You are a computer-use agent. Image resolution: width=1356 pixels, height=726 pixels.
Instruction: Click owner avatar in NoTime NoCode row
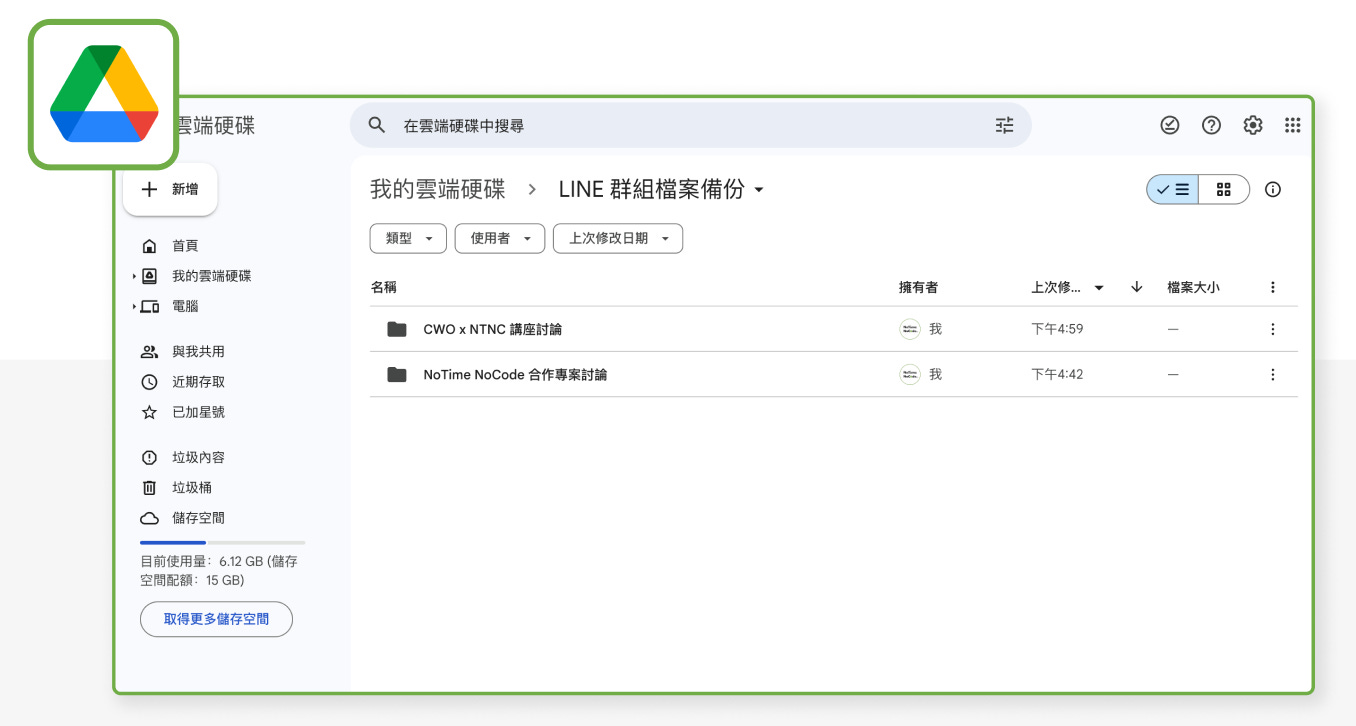910,375
